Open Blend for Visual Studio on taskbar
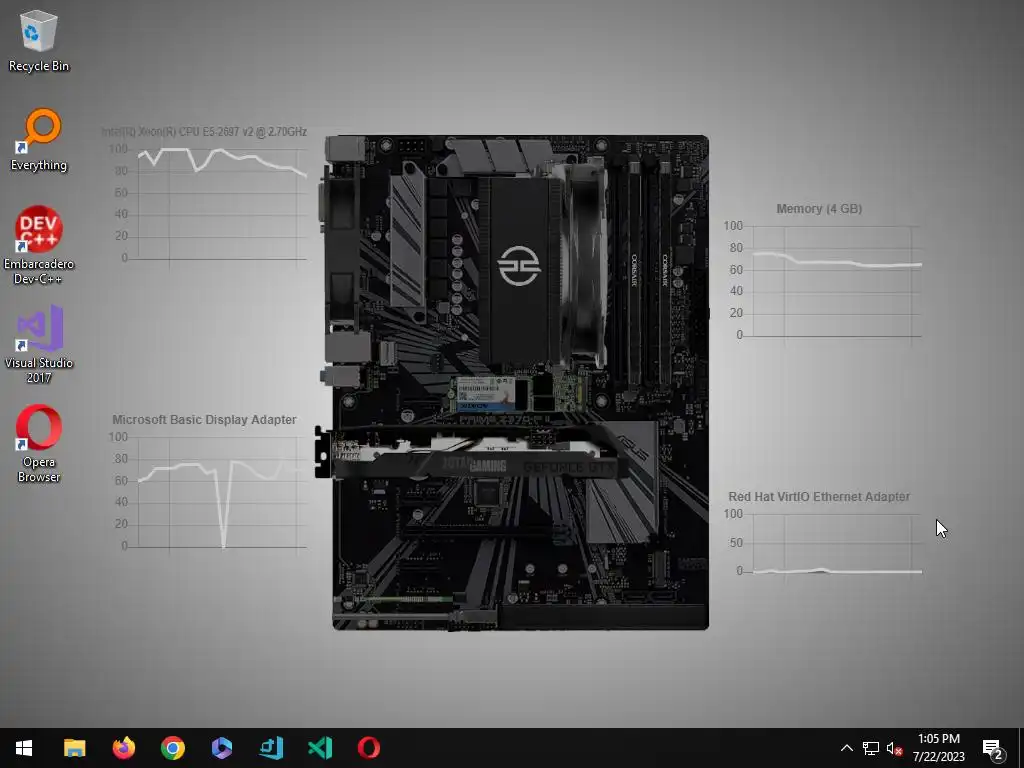The height and width of the screenshot is (768, 1024). (x=270, y=748)
